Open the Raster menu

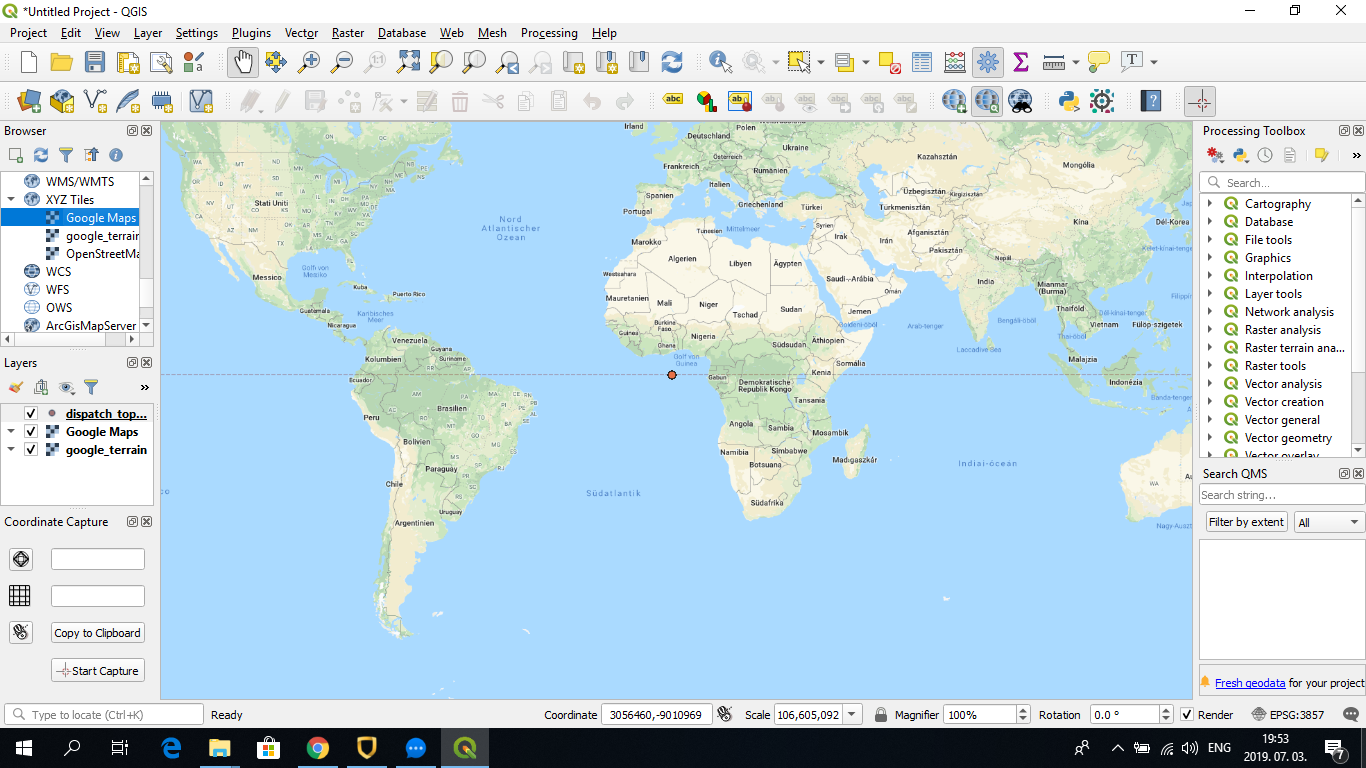(348, 33)
